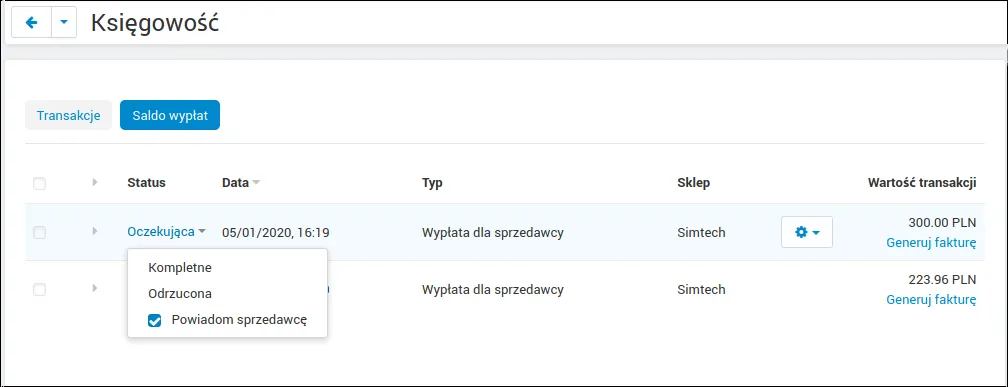Viewport: 1008px width, 387px height.
Task: Click Simtech in the 300.00 PLN row
Action: click(701, 233)
